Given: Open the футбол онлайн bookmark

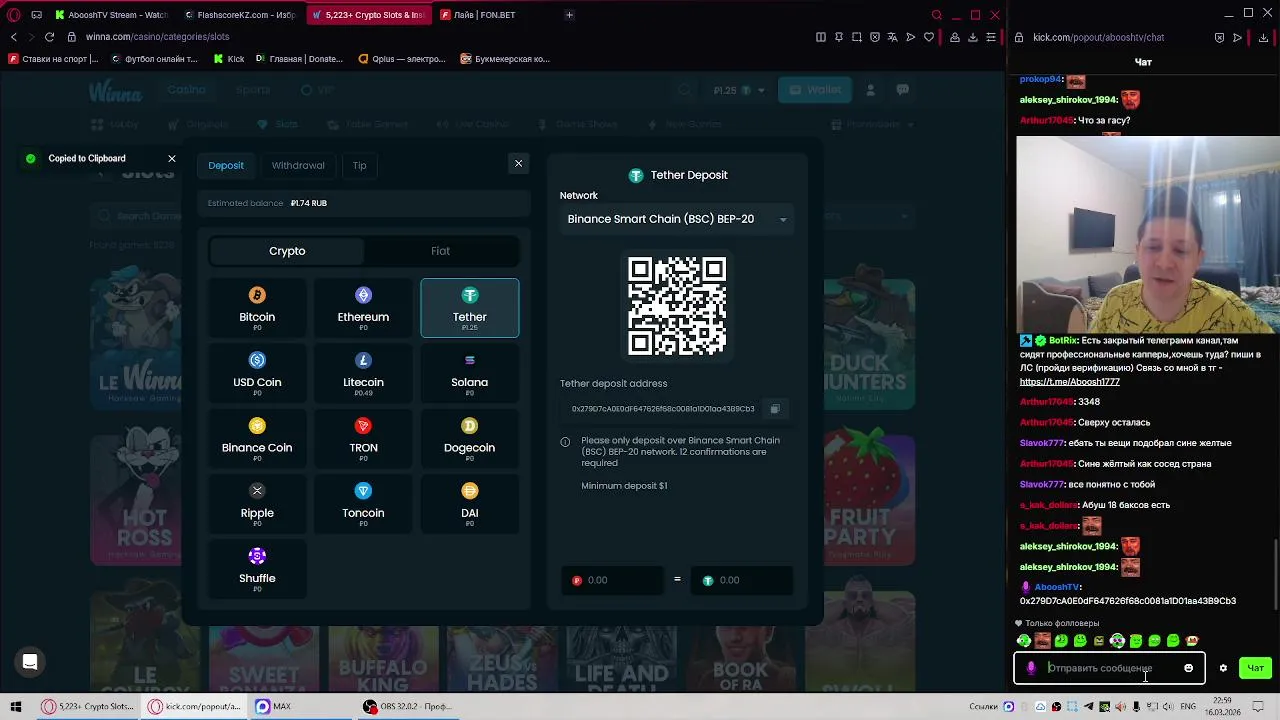Looking at the screenshot, I should pyautogui.click(x=155, y=59).
